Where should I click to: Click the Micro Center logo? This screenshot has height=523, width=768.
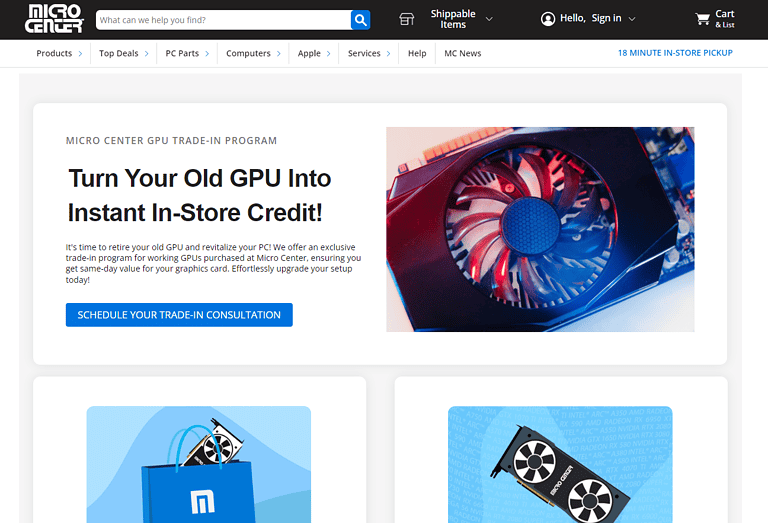pyautogui.click(x=54, y=19)
